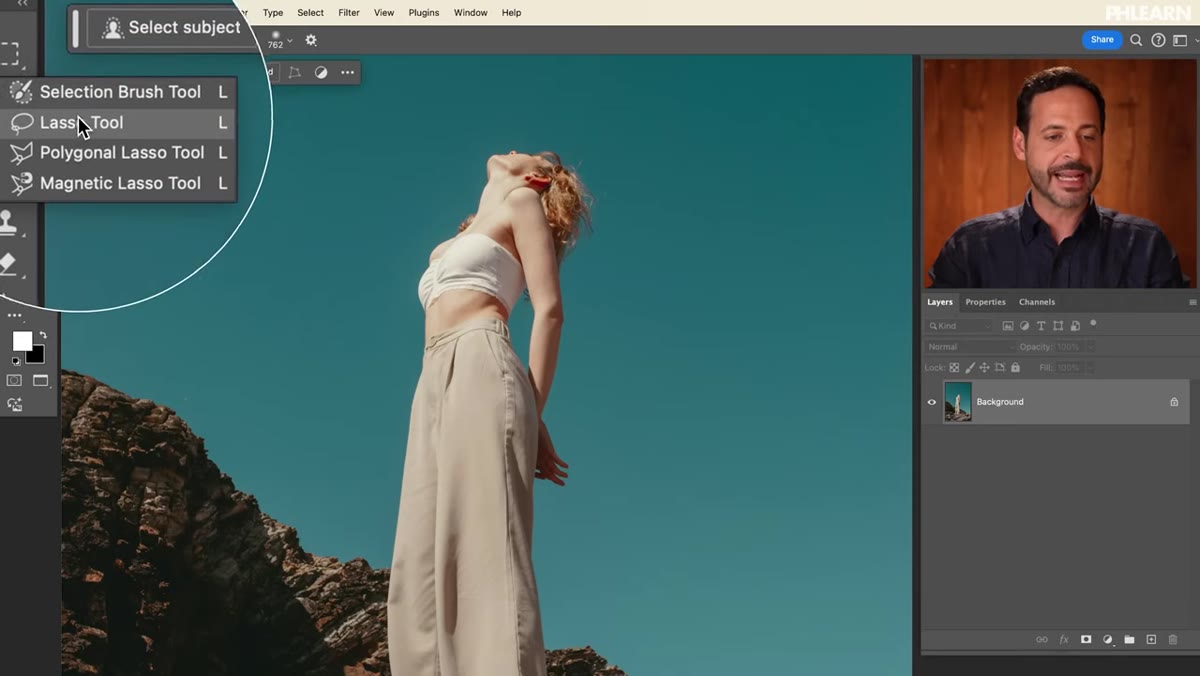1200x676 pixels.
Task: Select the Clone Stamp tool
Action: pos(9,223)
